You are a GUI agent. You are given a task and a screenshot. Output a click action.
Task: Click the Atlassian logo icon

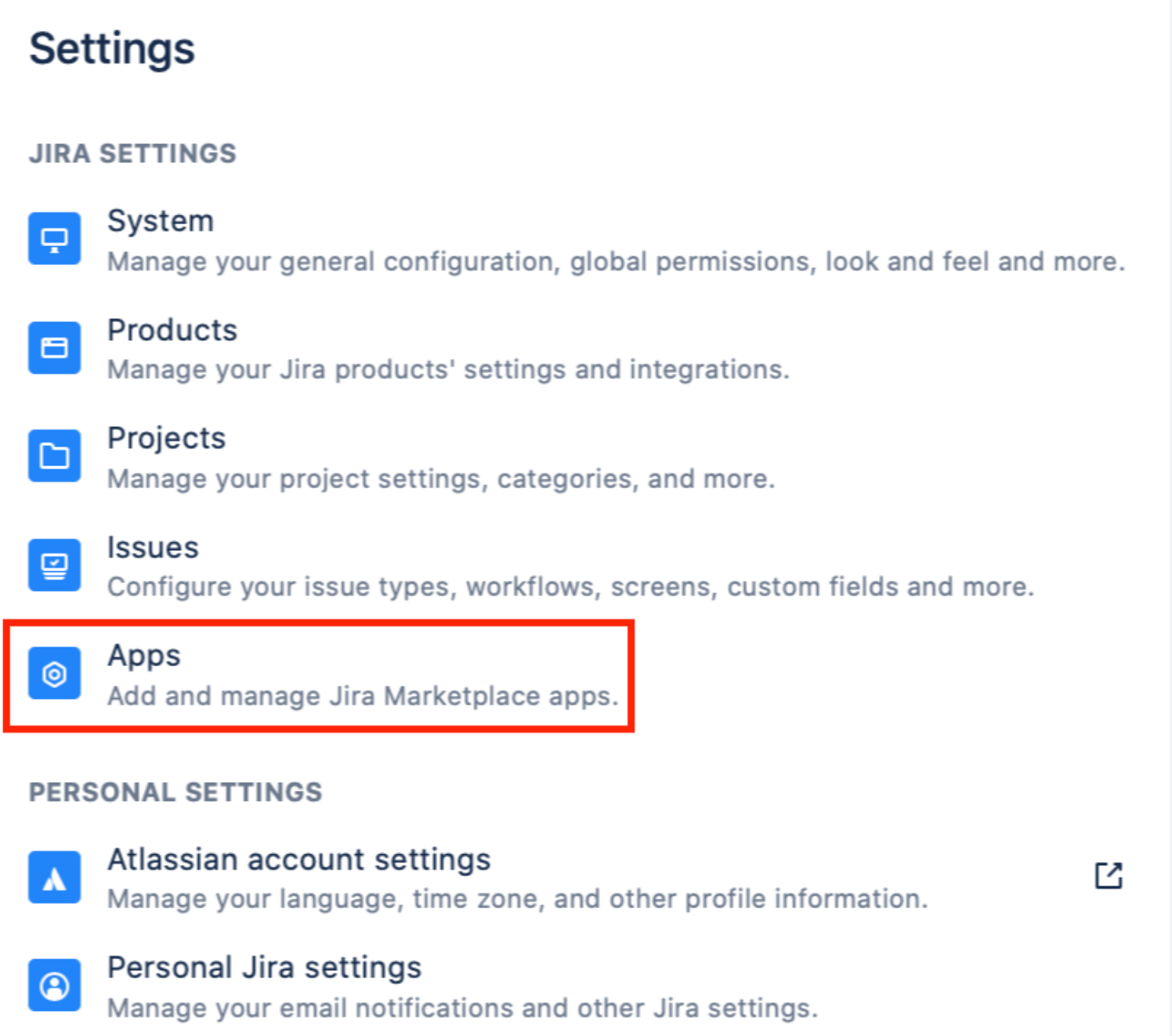pyautogui.click(x=54, y=878)
